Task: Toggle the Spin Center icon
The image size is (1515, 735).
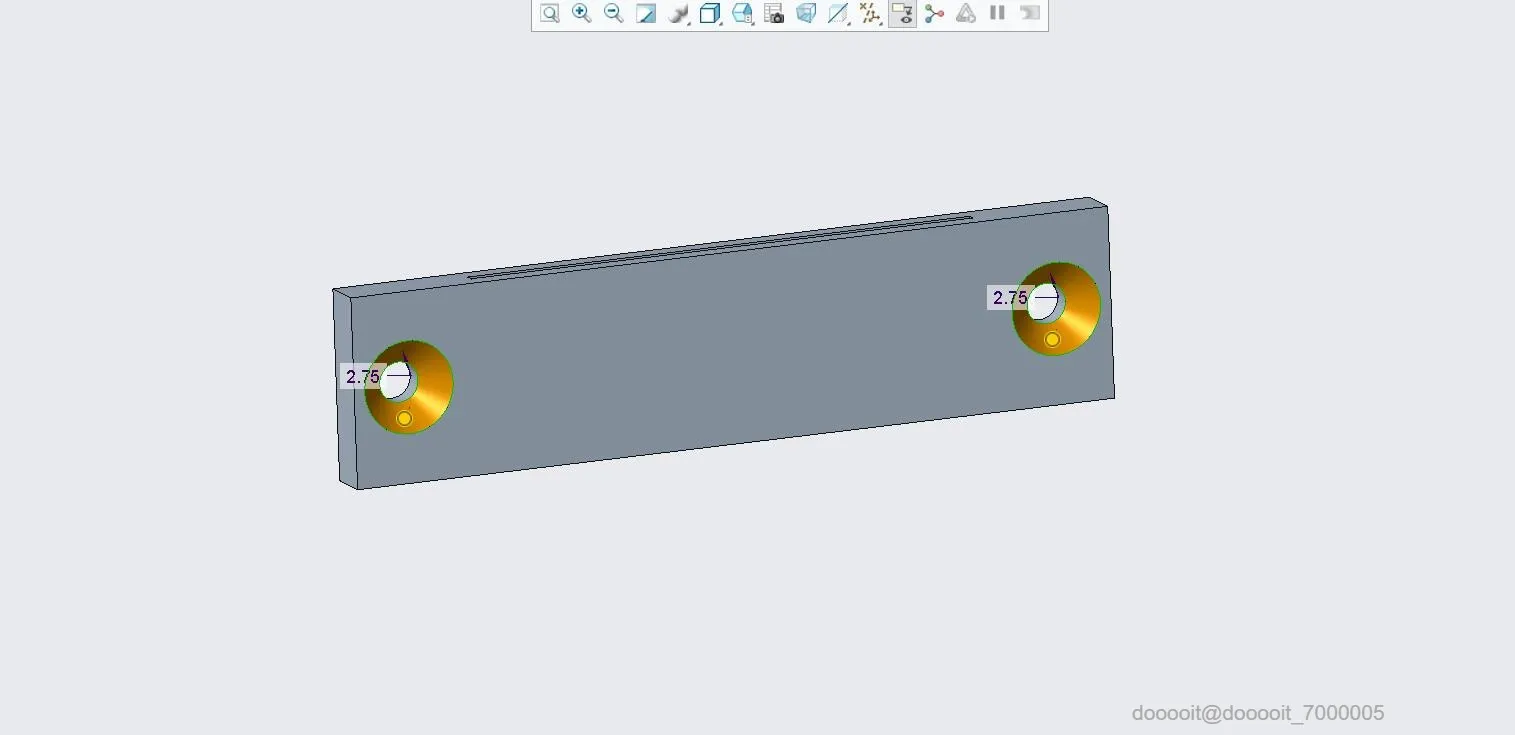Action: [x=934, y=13]
